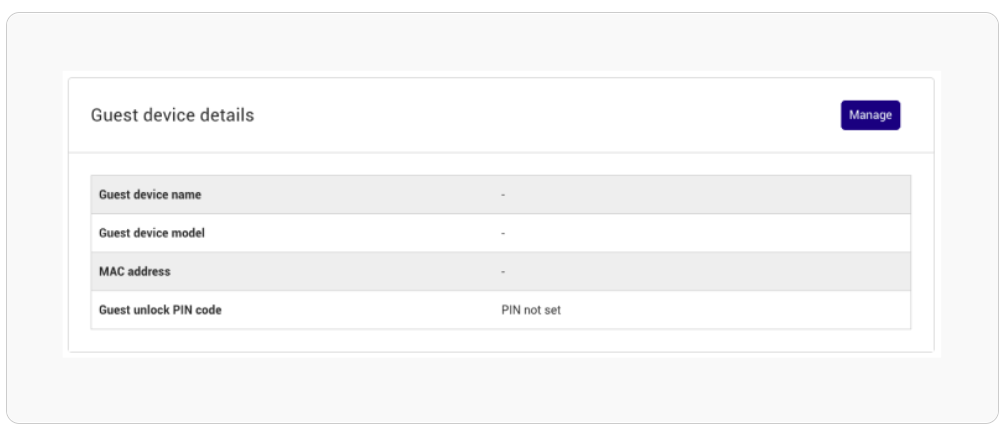The width and height of the screenshot is (1006, 438).
Task: Click the Guest device name label
Action: pyautogui.click(x=150, y=194)
